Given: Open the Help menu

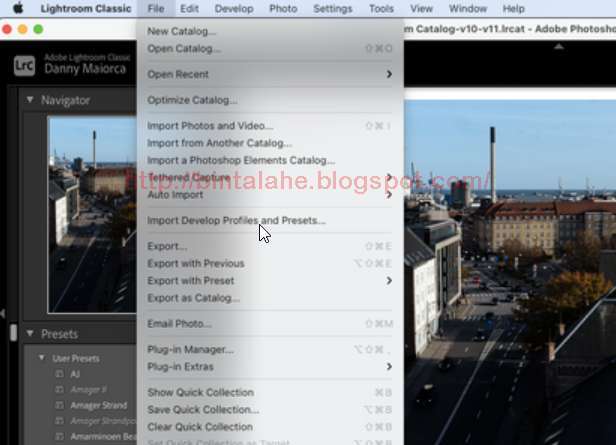Looking at the screenshot, I should pos(513,8).
